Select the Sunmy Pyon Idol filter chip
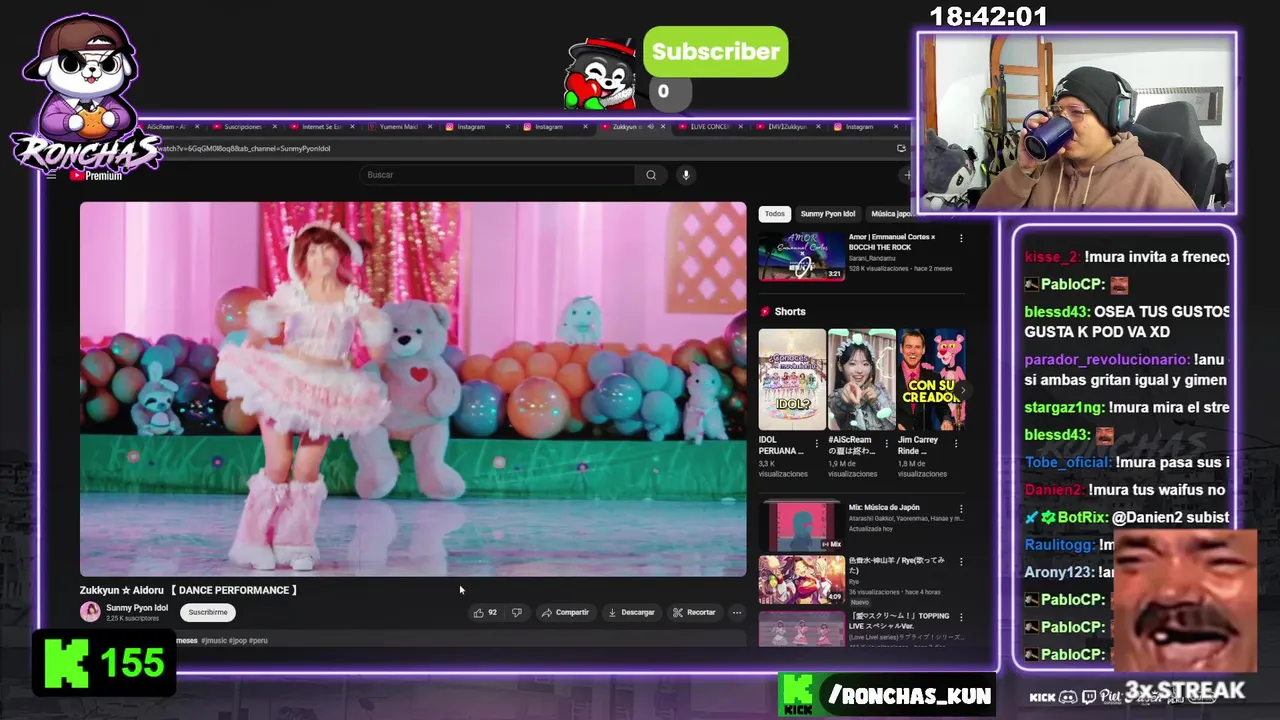The height and width of the screenshot is (720, 1280). pyautogui.click(x=828, y=214)
